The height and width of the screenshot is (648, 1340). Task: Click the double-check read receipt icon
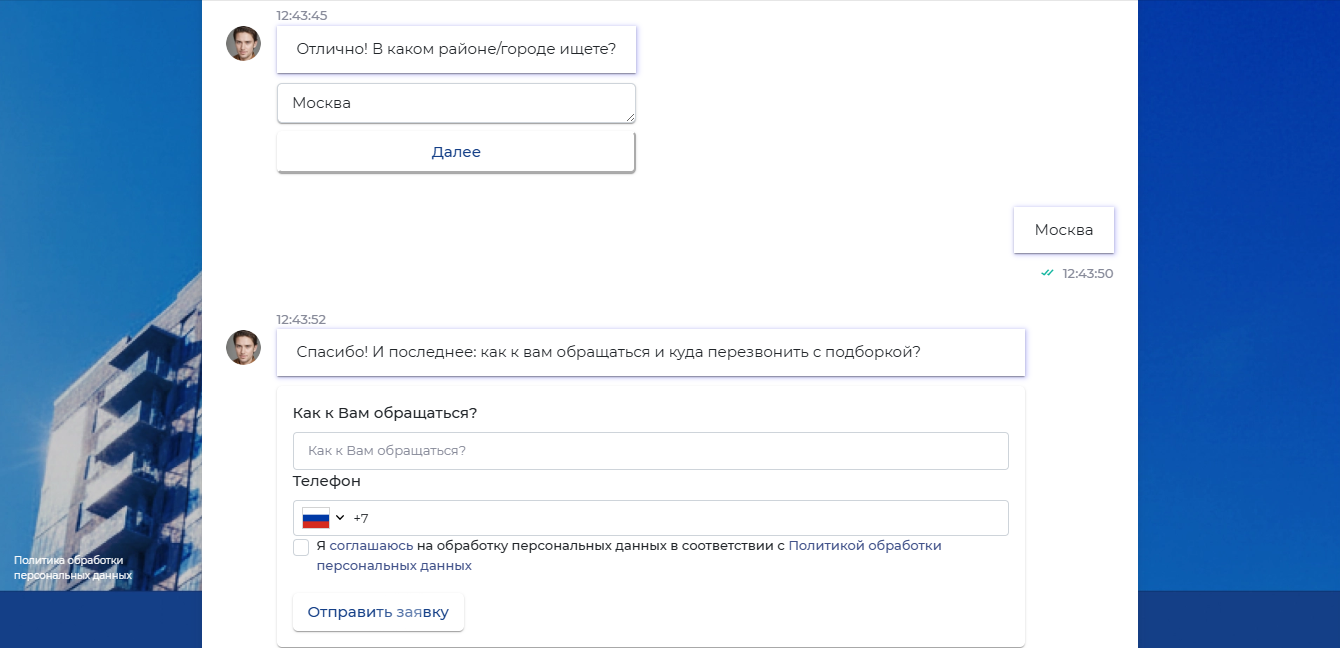1047,273
